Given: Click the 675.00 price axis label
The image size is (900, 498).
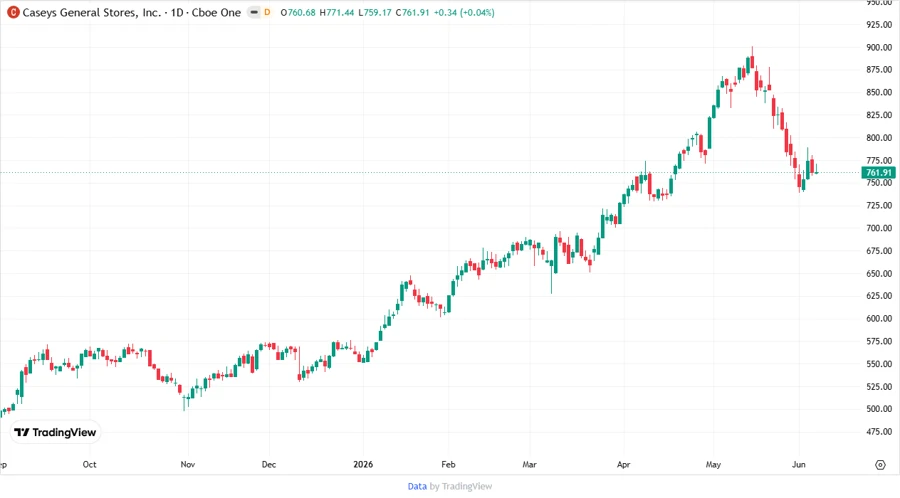Looking at the screenshot, I should (x=879, y=251).
